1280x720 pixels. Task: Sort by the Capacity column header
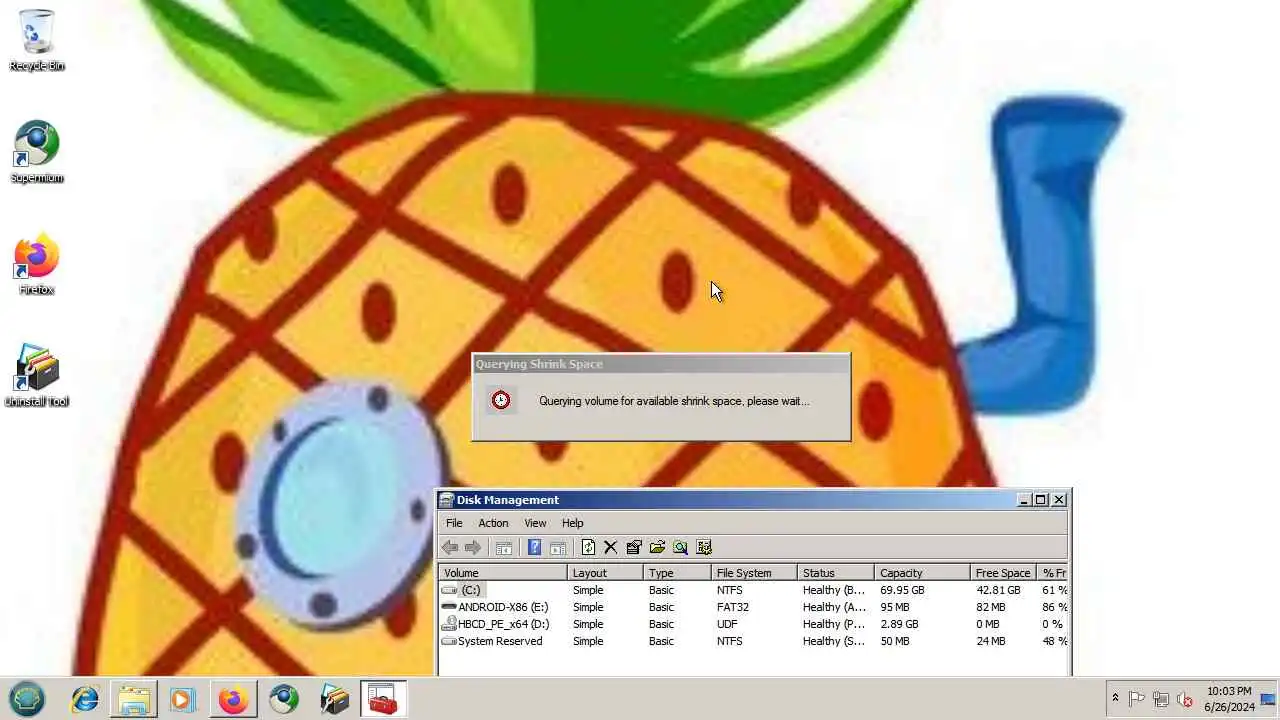coord(922,573)
